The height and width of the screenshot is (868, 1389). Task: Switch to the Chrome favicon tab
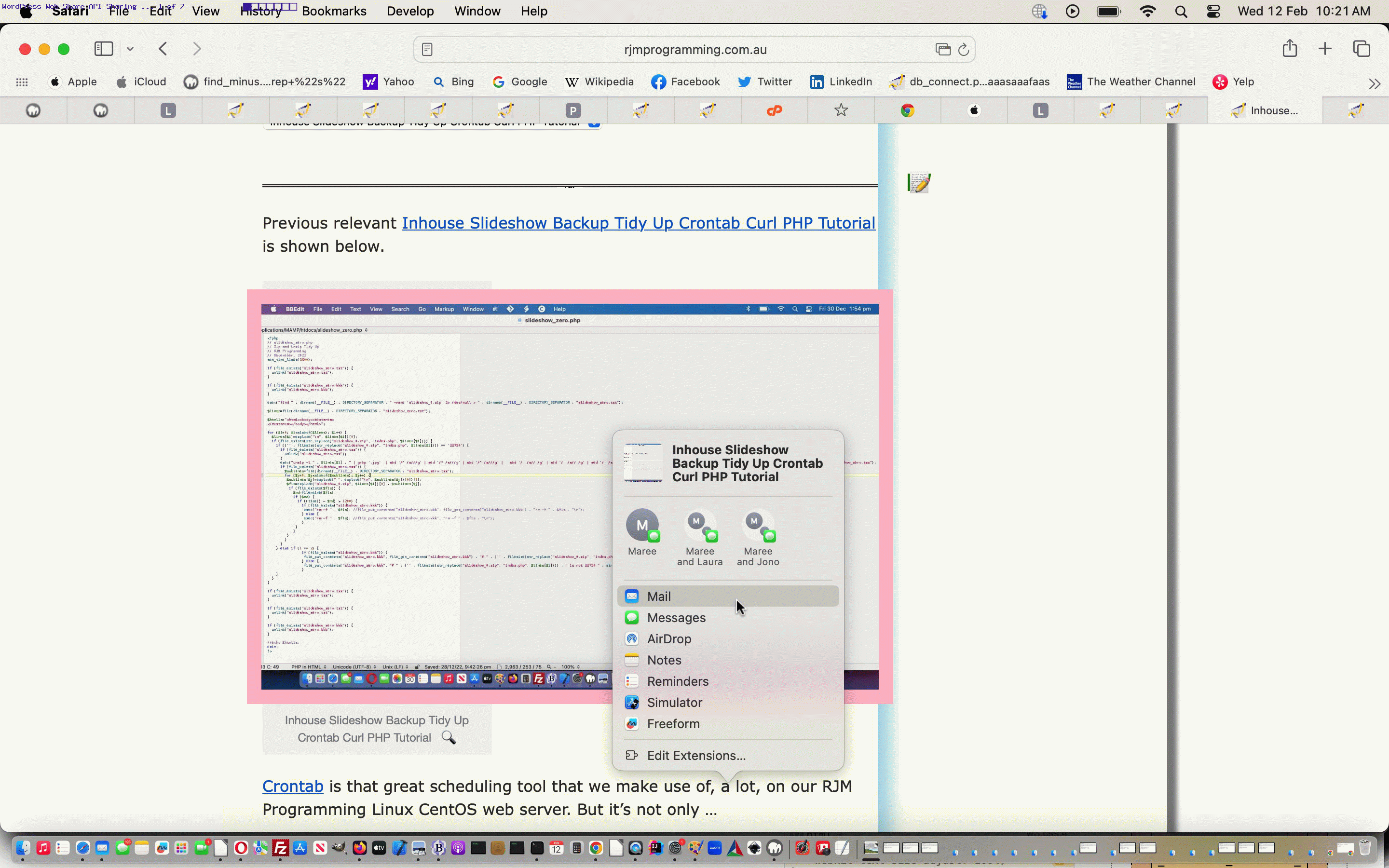(x=908, y=110)
